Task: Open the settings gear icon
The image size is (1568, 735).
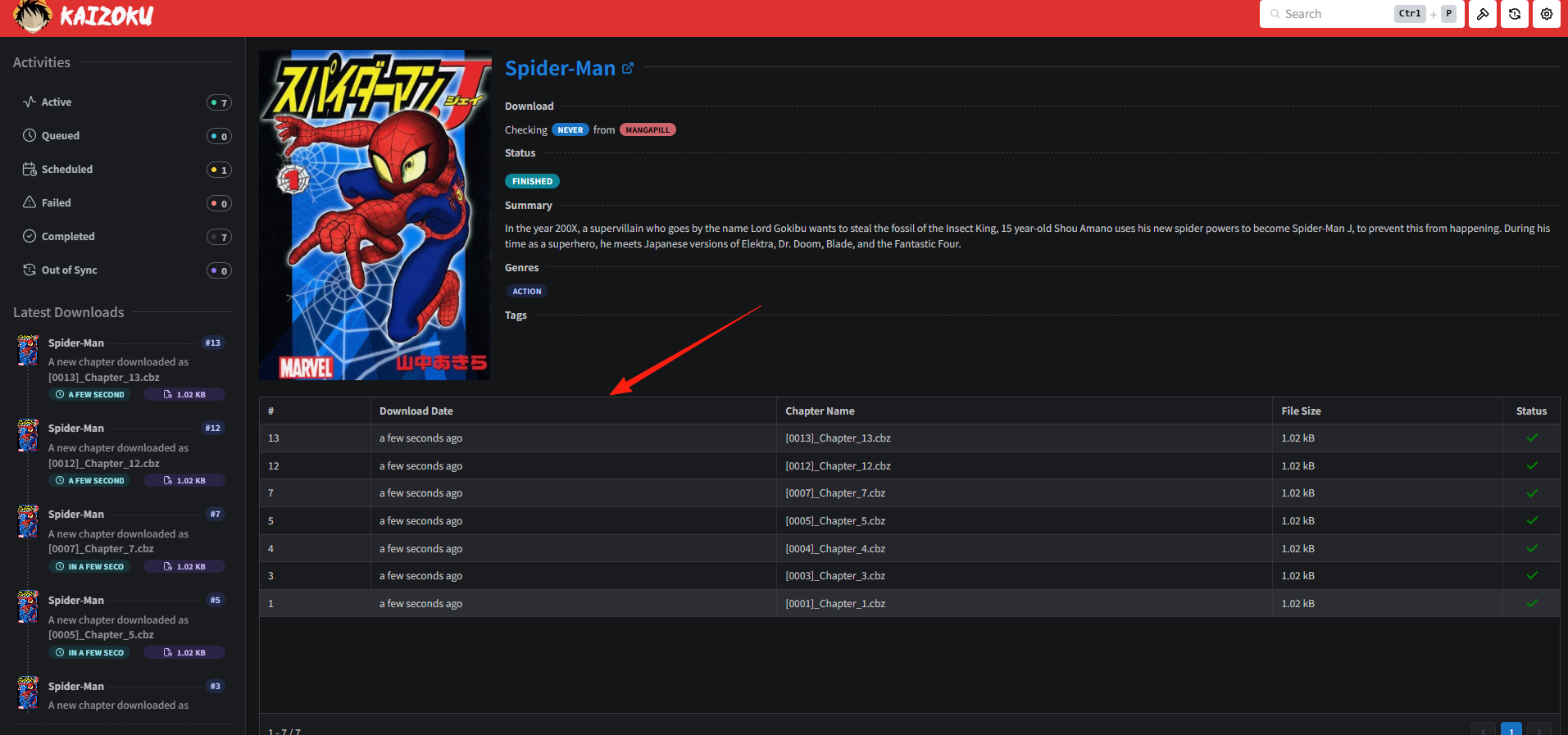Action: 1547,14
